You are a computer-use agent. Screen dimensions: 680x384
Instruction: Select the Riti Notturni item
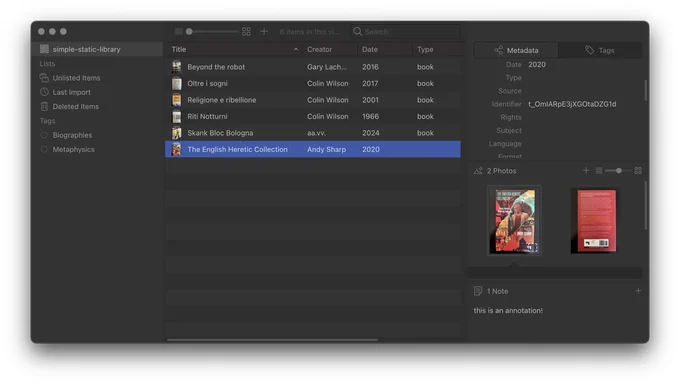click(313, 117)
